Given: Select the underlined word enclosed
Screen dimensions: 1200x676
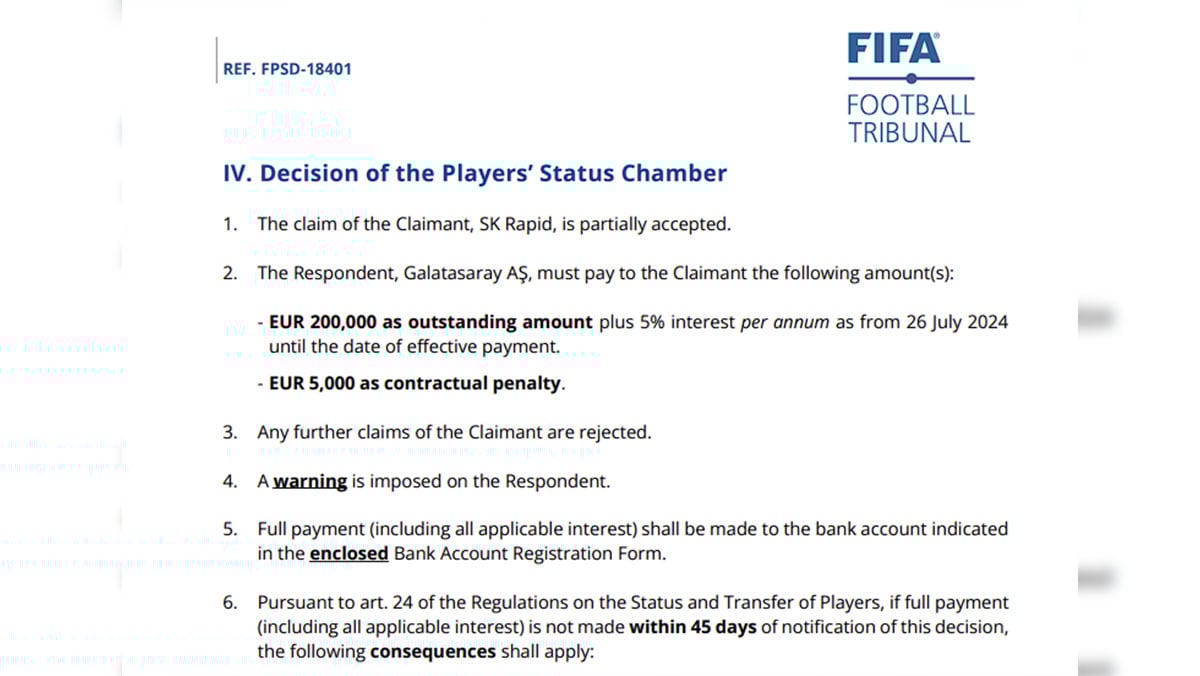Looking at the screenshot, I should click(x=349, y=553).
